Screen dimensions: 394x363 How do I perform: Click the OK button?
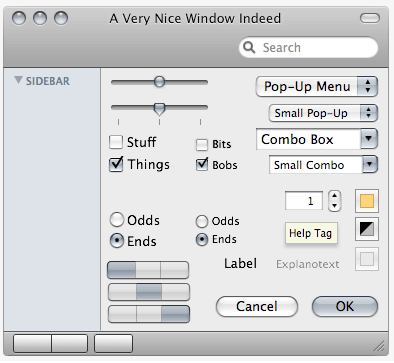(345, 306)
